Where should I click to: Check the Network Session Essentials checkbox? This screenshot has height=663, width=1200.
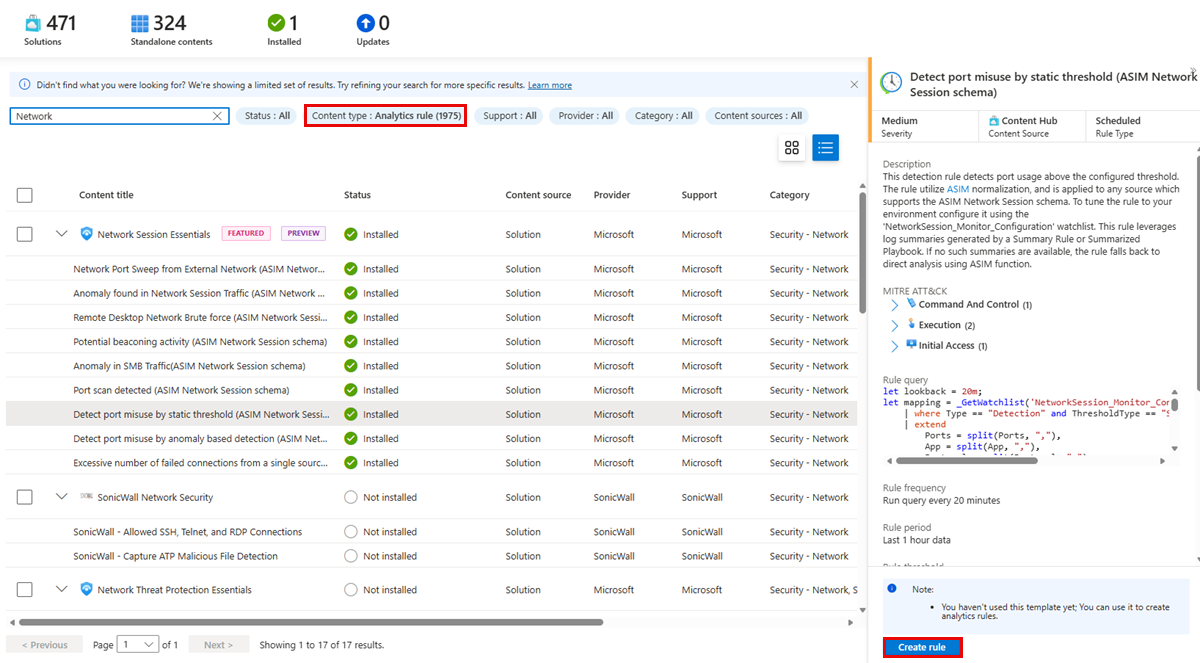click(x=25, y=234)
